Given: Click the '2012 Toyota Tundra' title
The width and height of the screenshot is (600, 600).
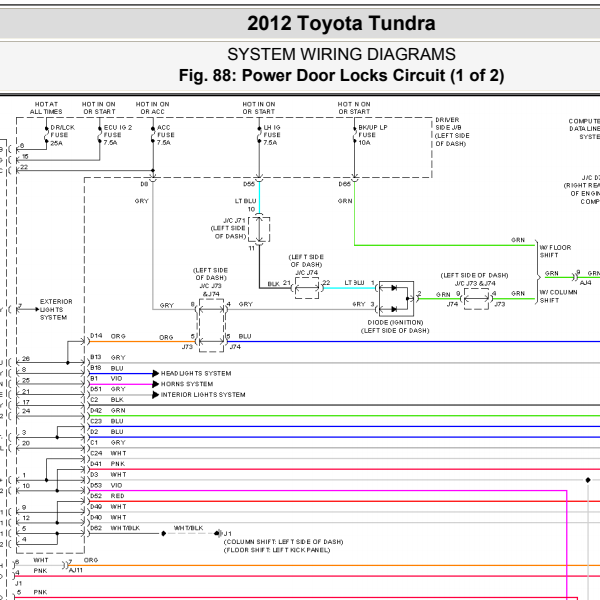Looking at the screenshot, I should point(341,23).
